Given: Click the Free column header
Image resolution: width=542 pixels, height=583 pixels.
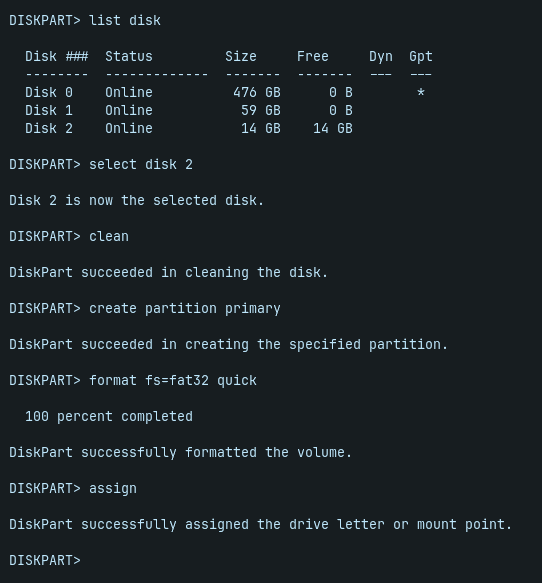Looking at the screenshot, I should (312, 57).
